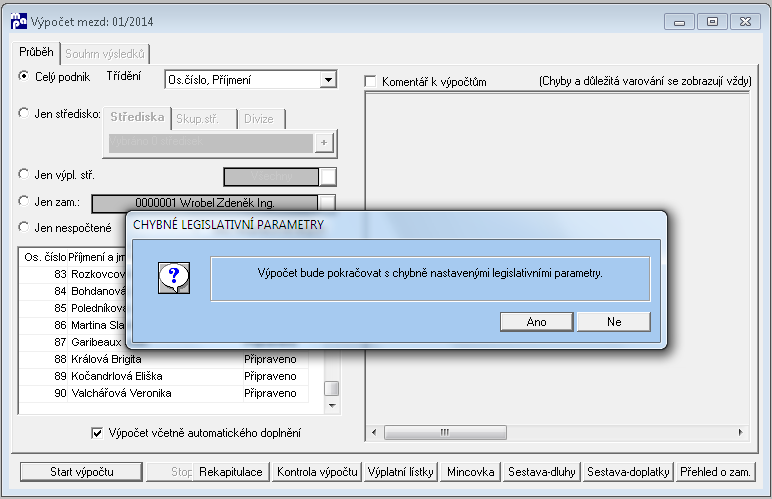Select Jen nespočtené radio option

point(23,227)
